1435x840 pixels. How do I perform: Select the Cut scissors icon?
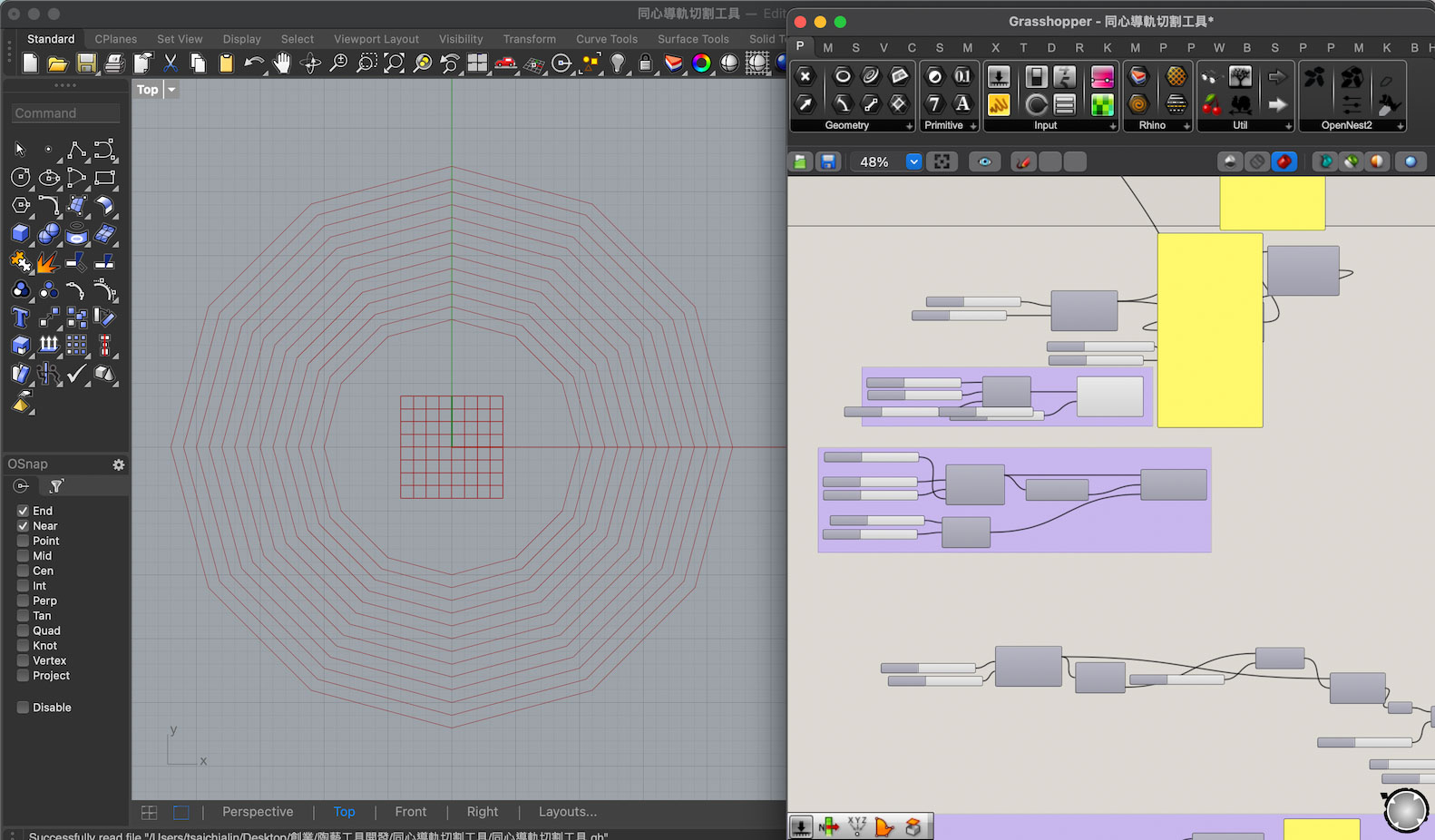tap(170, 63)
